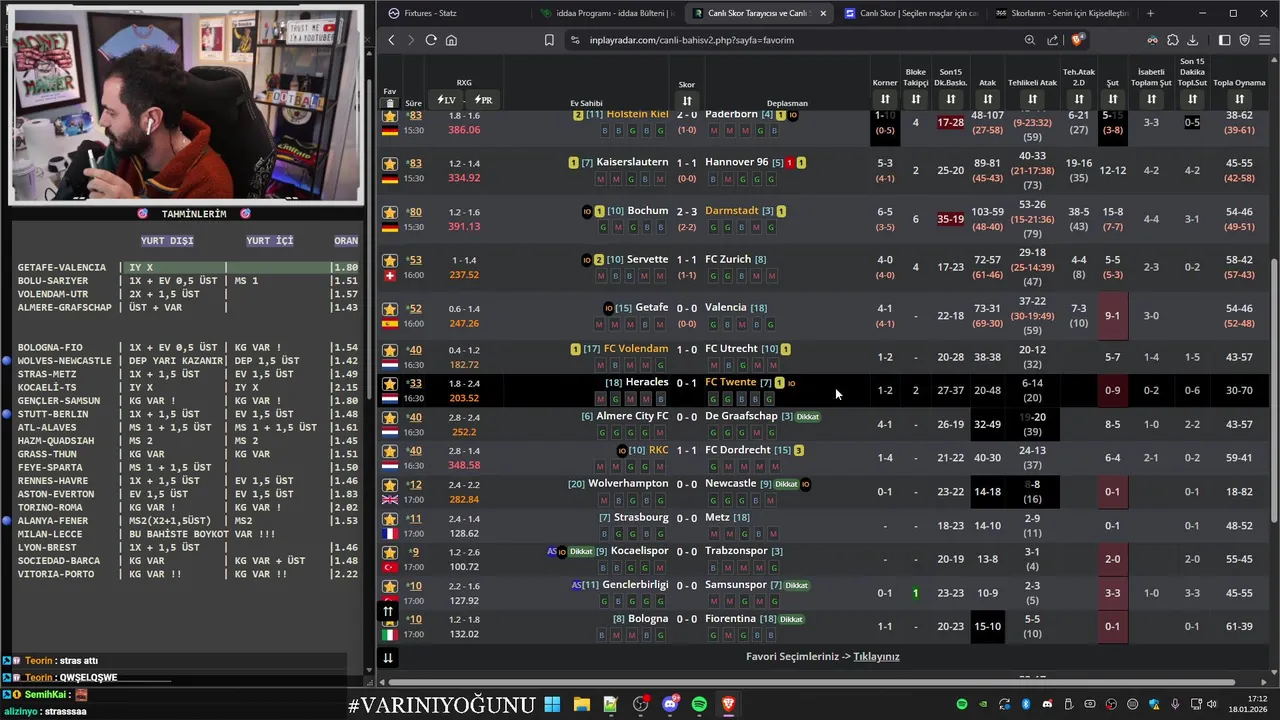The height and width of the screenshot is (720, 1280).
Task: Sort by the Şut column
Action: [1112, 99]
